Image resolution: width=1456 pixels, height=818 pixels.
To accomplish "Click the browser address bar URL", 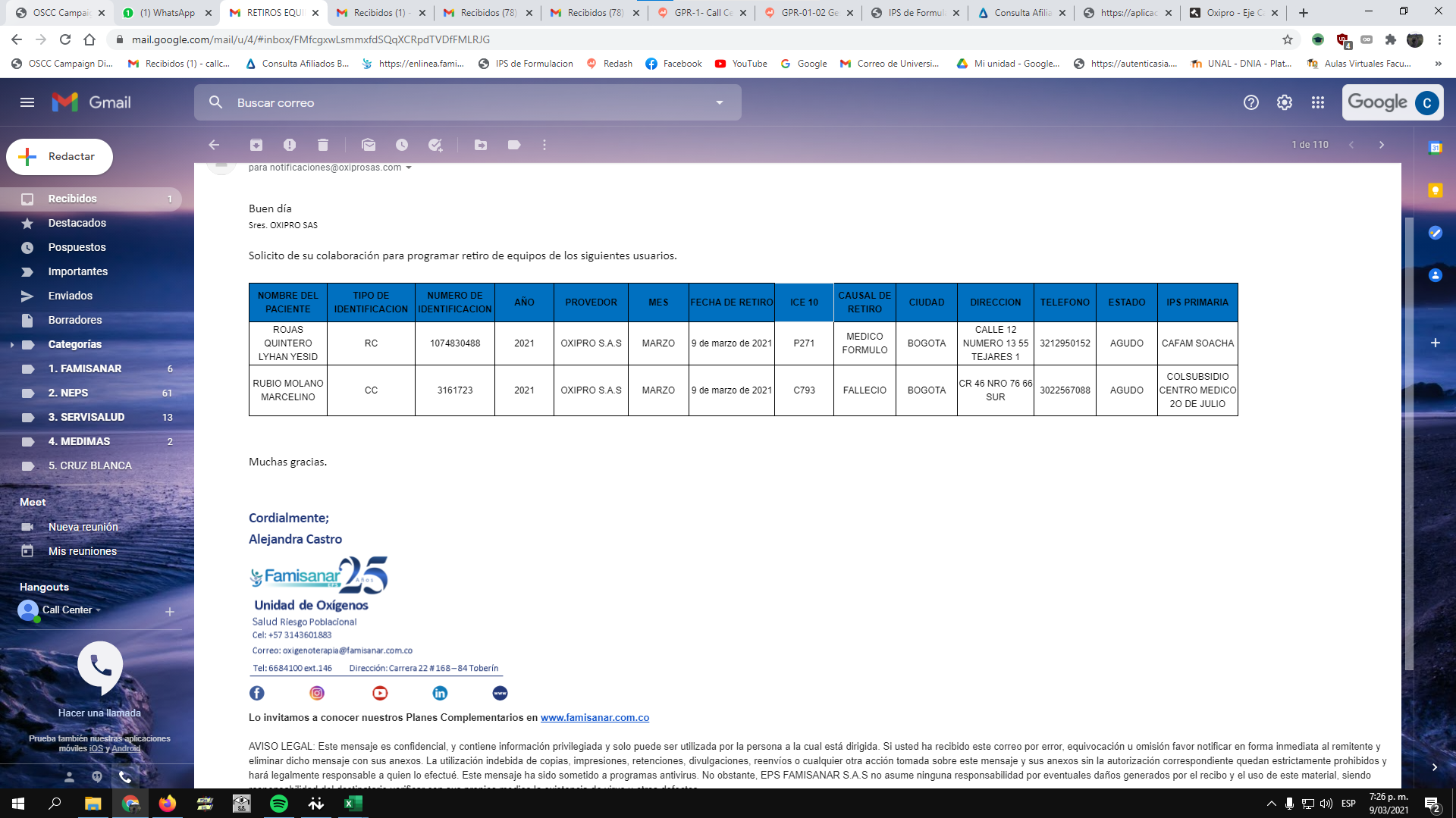I will coord(311,39).
